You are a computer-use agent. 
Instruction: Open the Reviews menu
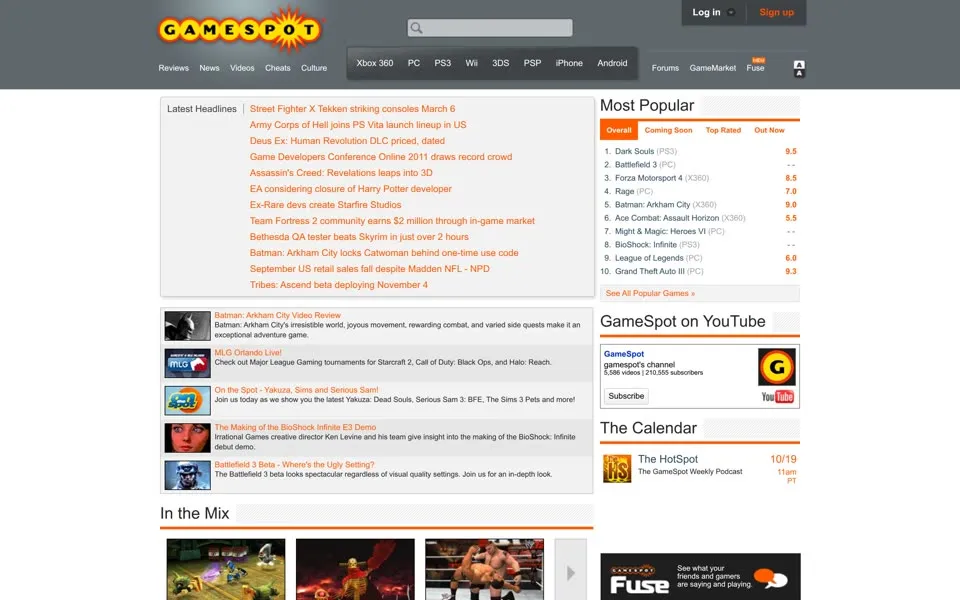(173, 68)
